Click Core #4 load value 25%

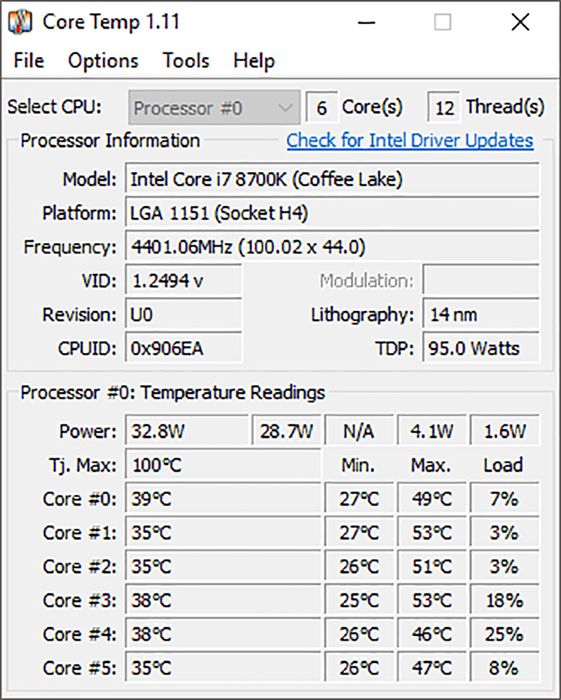[505, 634]
